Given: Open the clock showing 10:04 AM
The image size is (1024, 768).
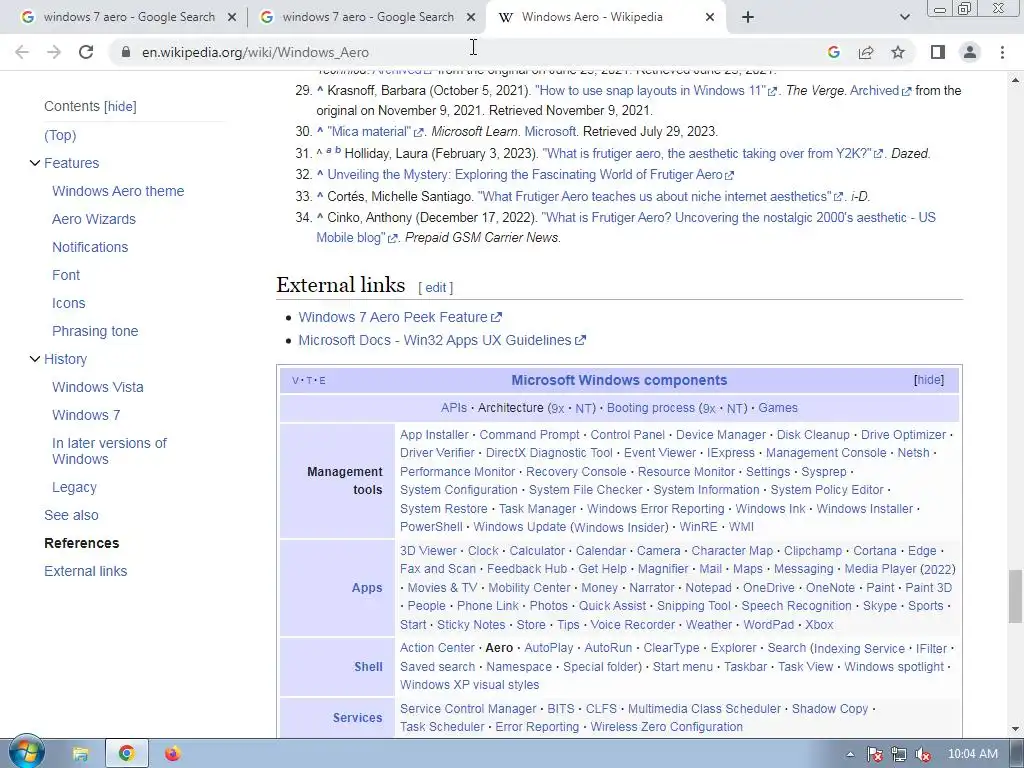Looking at the screenshot, I should point(972,754).
